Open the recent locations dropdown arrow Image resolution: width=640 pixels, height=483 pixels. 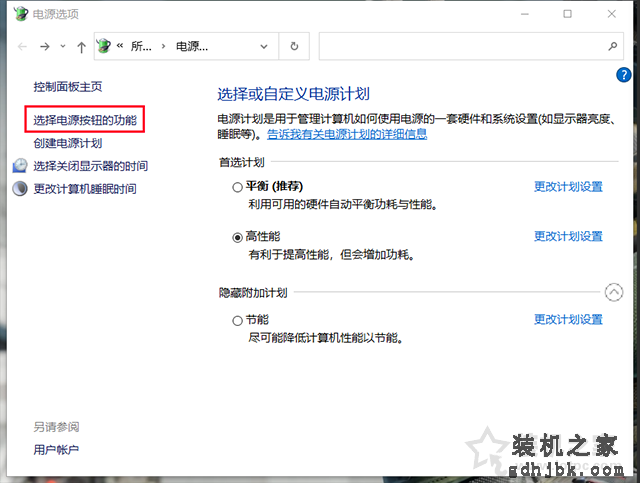point(63,46)
